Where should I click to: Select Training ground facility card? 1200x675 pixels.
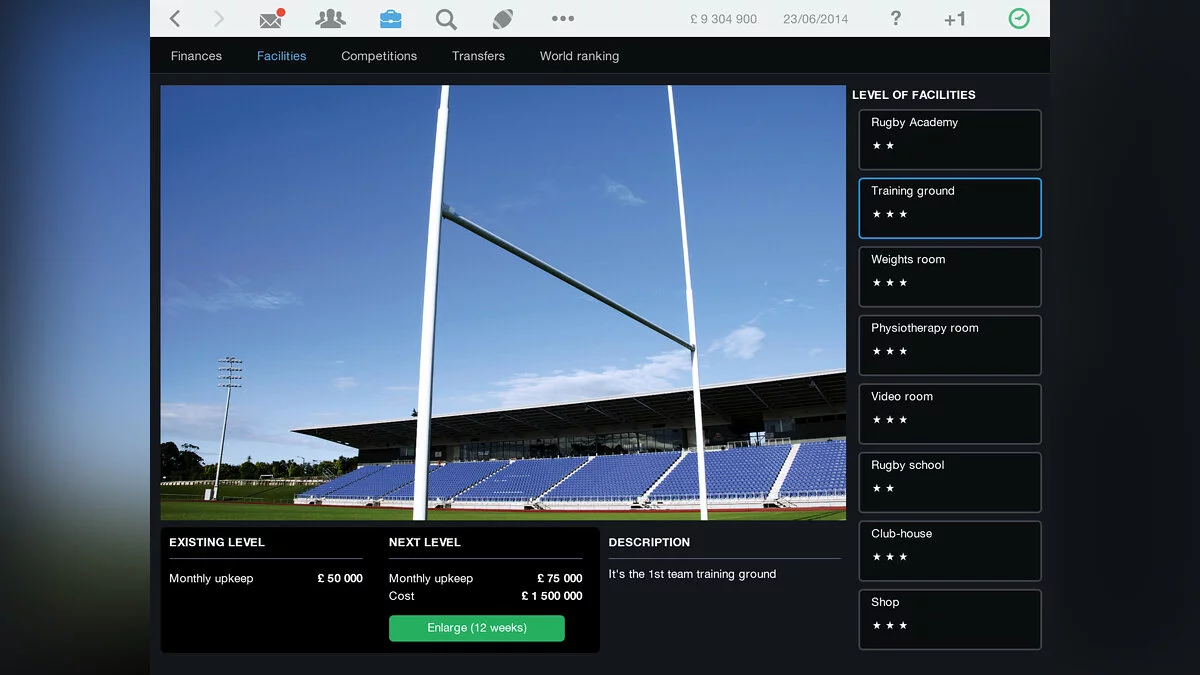coord(950,208)
